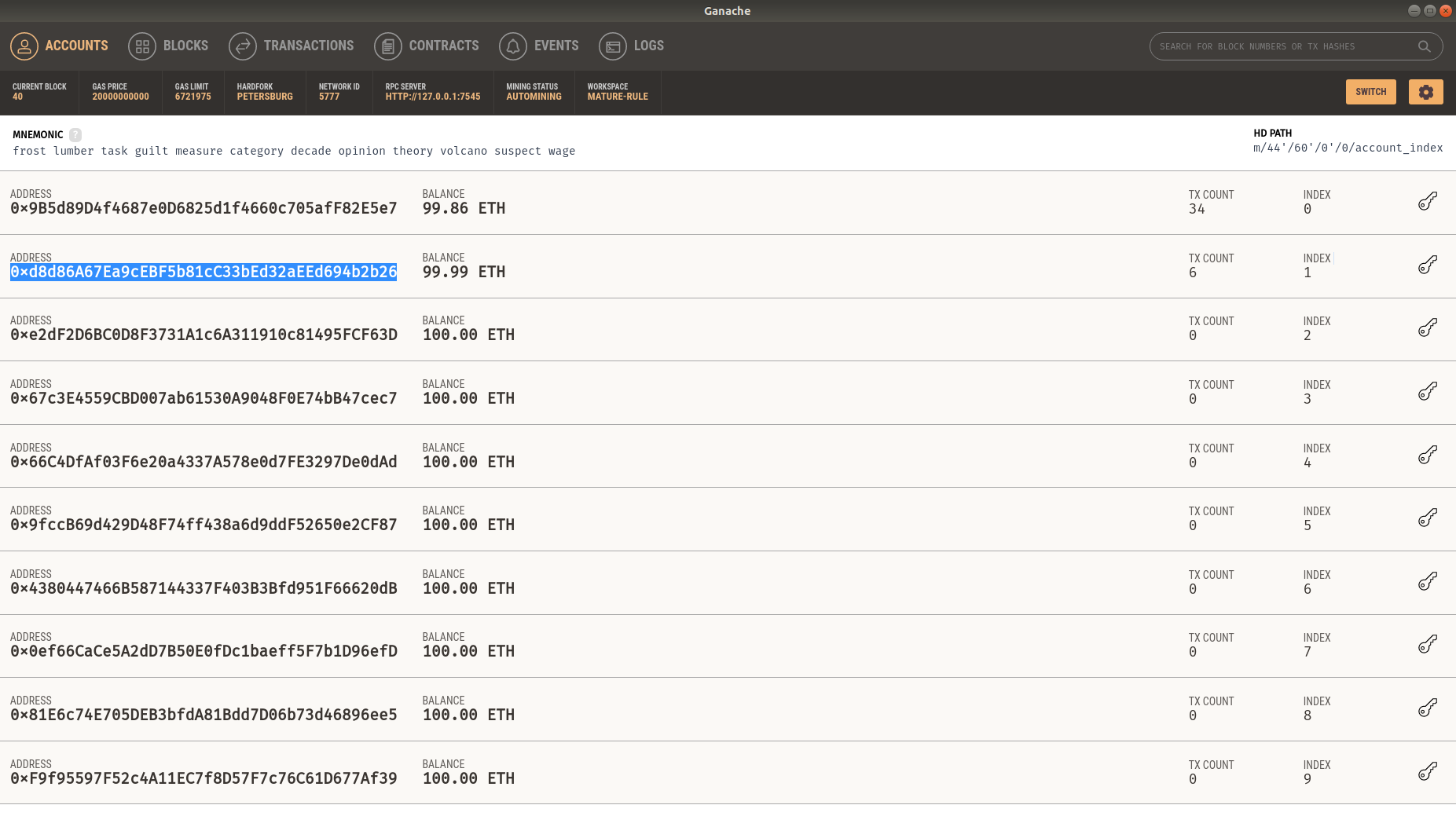
Task: Click address 0x9B5d89D4f4687e0D...E5e7
Action: (204, 208)
